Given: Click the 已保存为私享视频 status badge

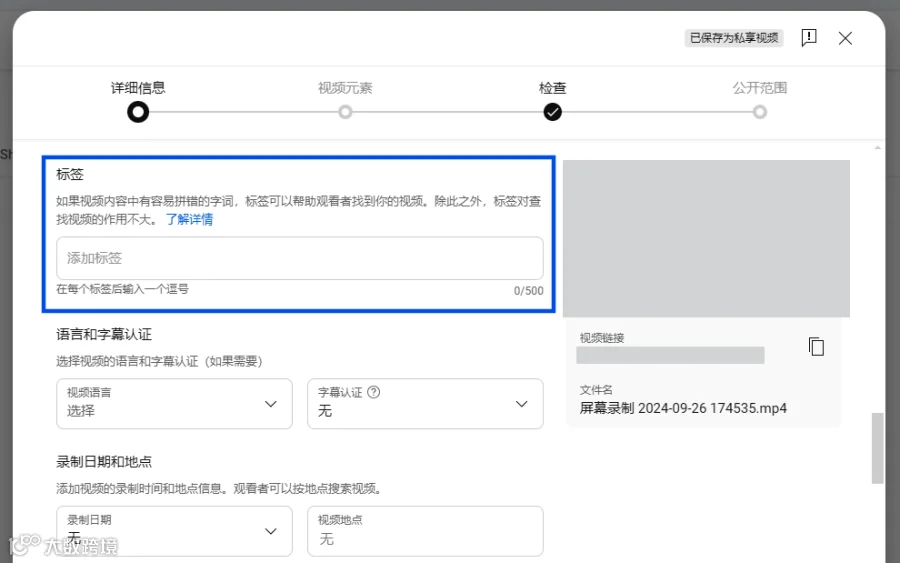Looking at the screenshot, I should tap(734, 38).
